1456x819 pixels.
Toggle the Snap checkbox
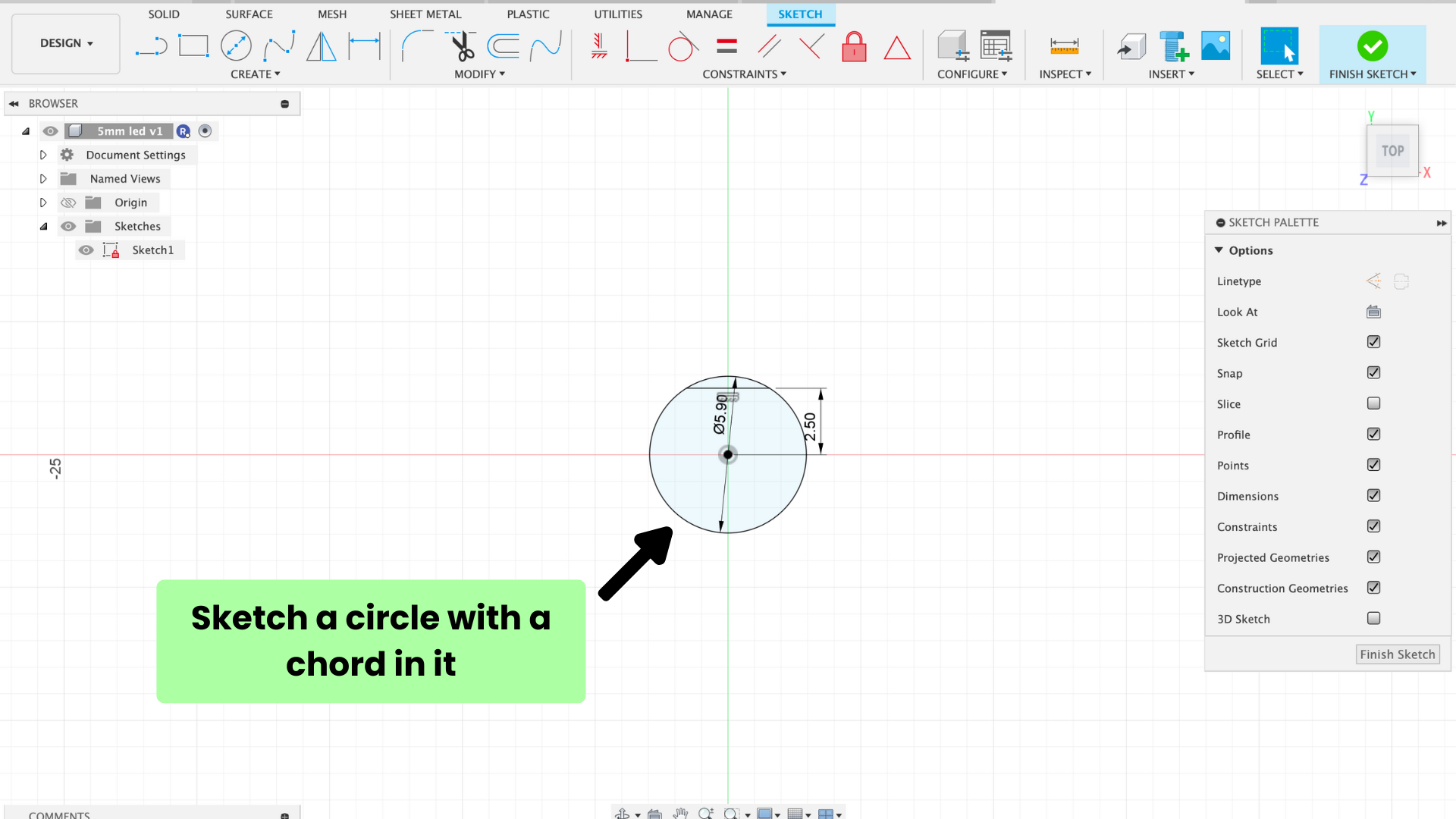coord(1373,372)
